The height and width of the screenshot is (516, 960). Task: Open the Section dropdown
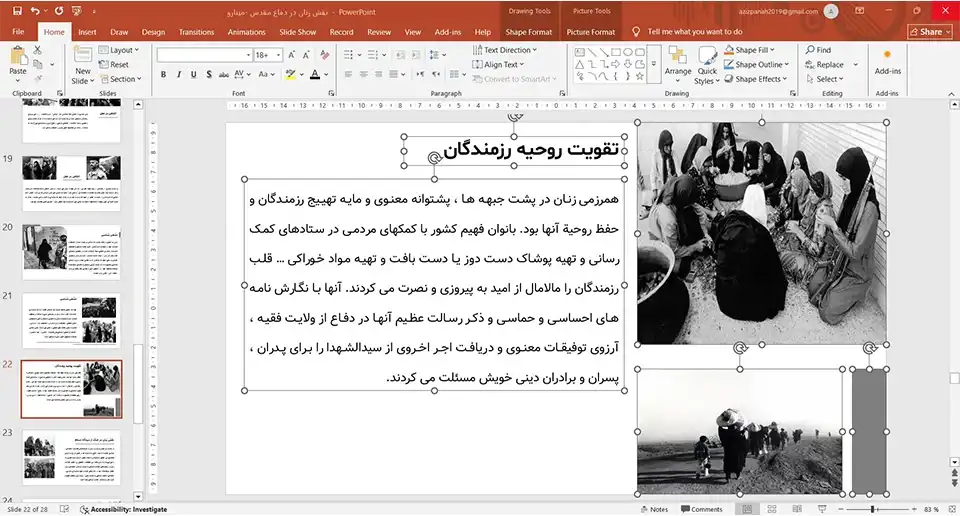coord(121,79)
